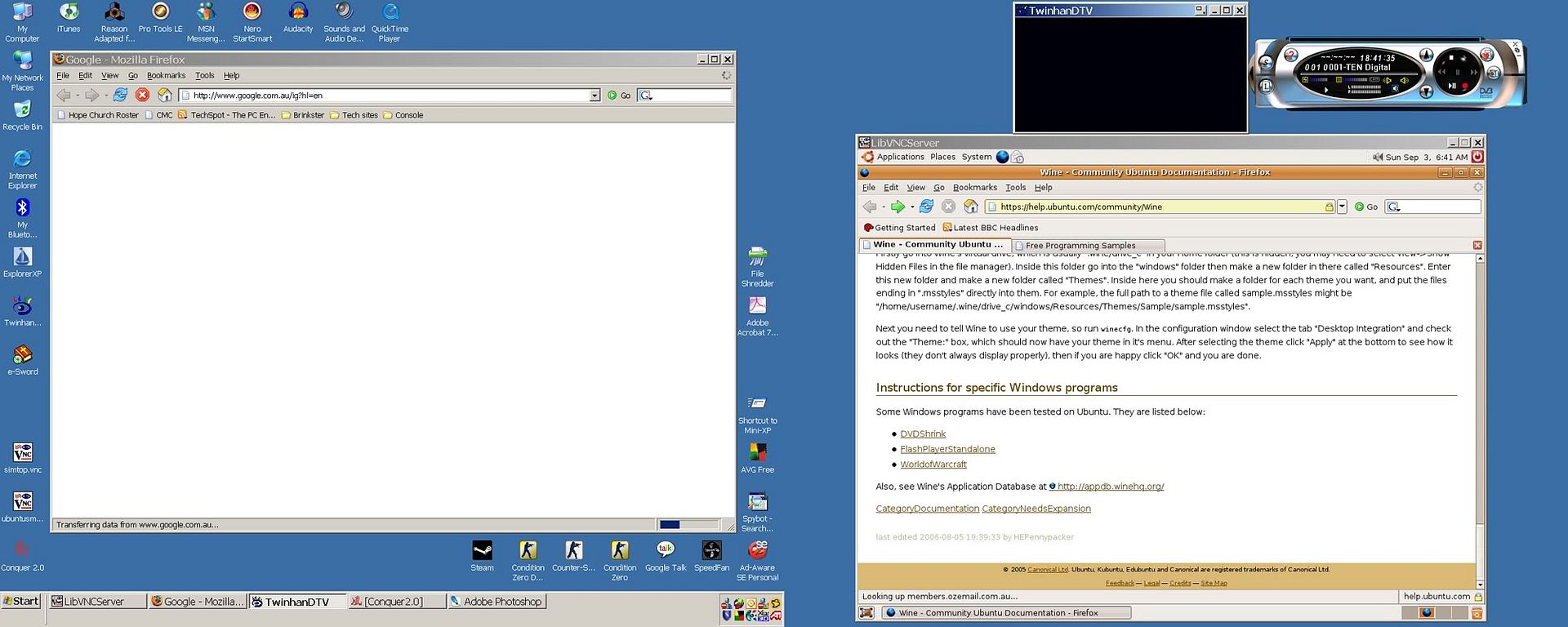Click the Reload icon in Ubuntu Firefox toolbar
Screen dimensions: 1568x627
pos(926,207)
